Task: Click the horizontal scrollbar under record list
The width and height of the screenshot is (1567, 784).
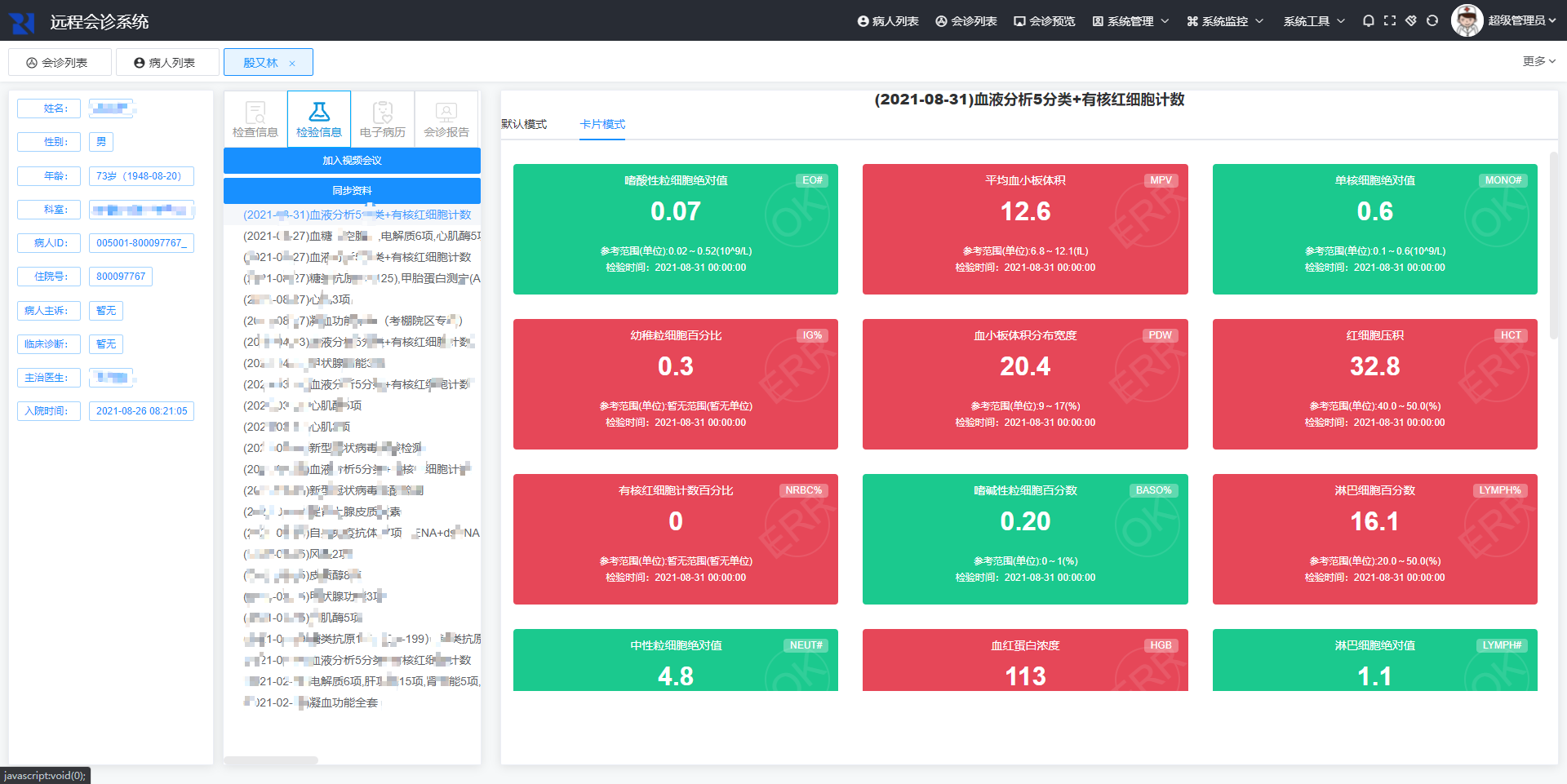Action: click(271, 760)
